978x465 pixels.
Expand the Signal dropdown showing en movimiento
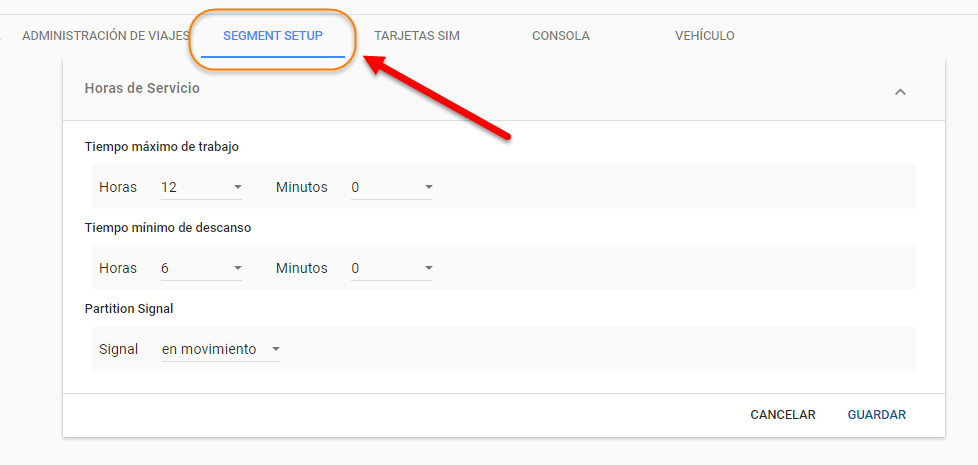coord(220,349)
